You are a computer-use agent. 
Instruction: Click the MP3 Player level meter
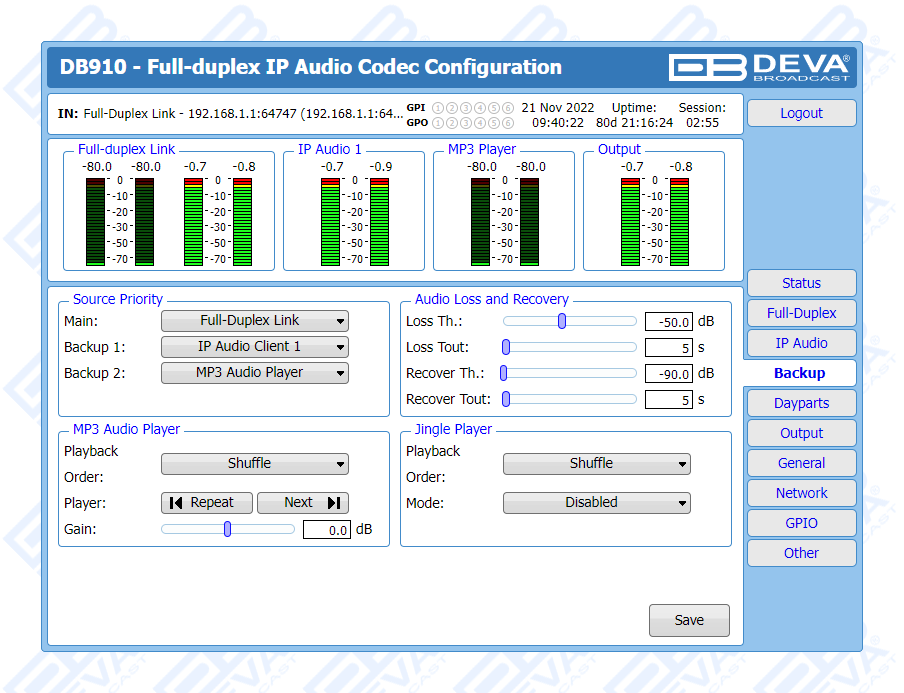tap(504, 221)
